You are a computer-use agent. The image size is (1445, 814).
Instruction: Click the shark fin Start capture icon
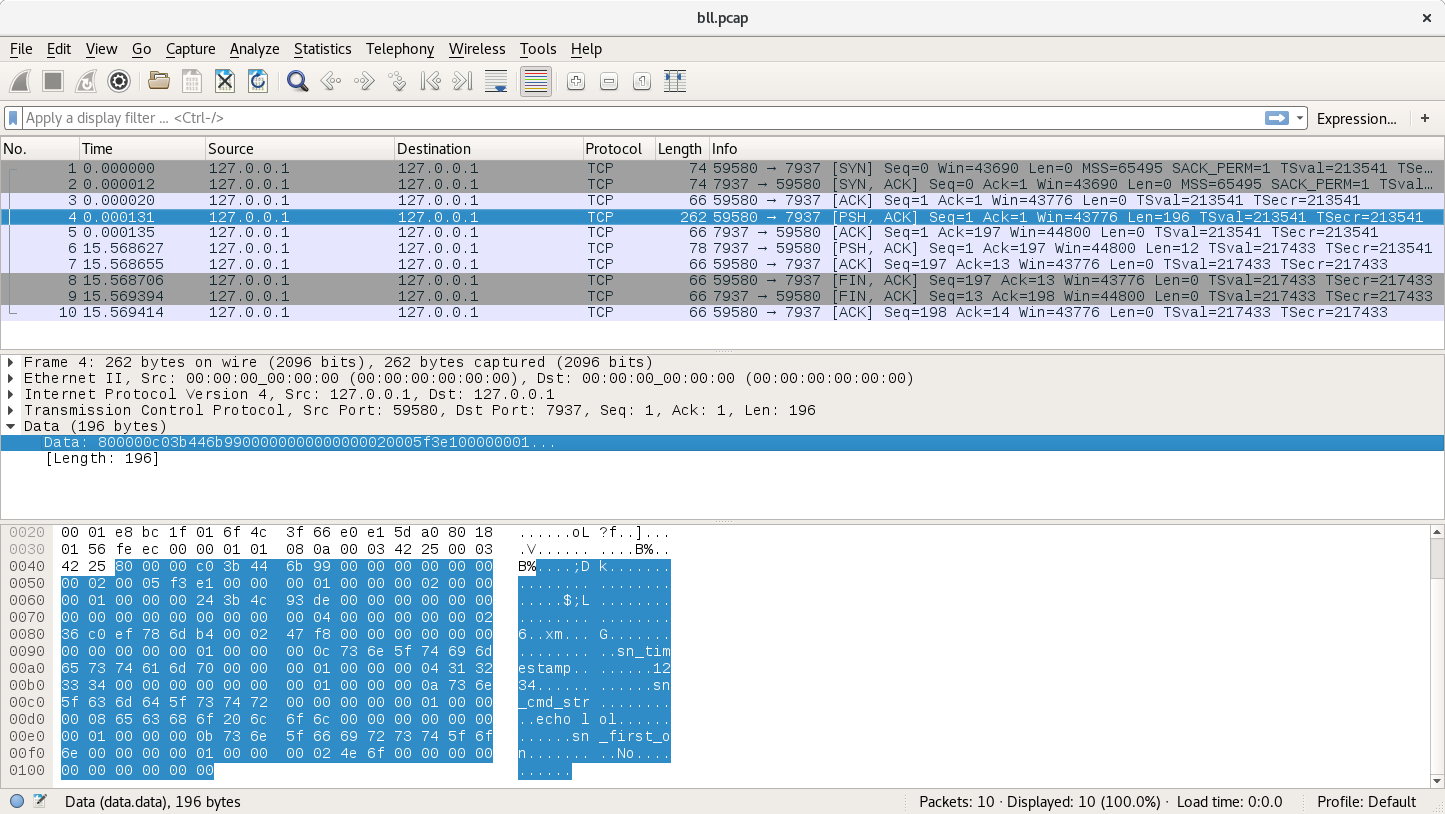click(21, 82)
